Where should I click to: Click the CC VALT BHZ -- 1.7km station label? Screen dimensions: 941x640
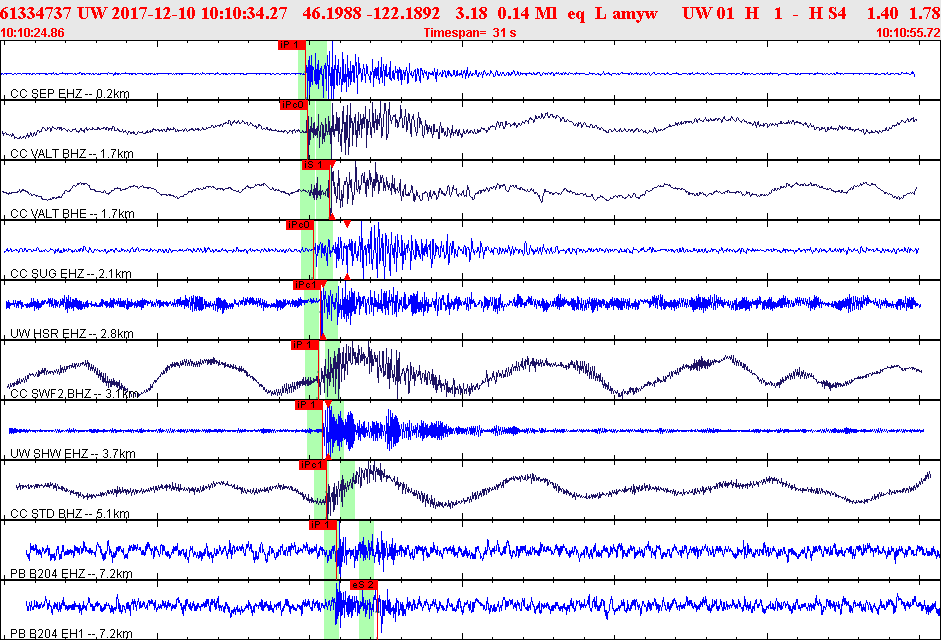72,154
